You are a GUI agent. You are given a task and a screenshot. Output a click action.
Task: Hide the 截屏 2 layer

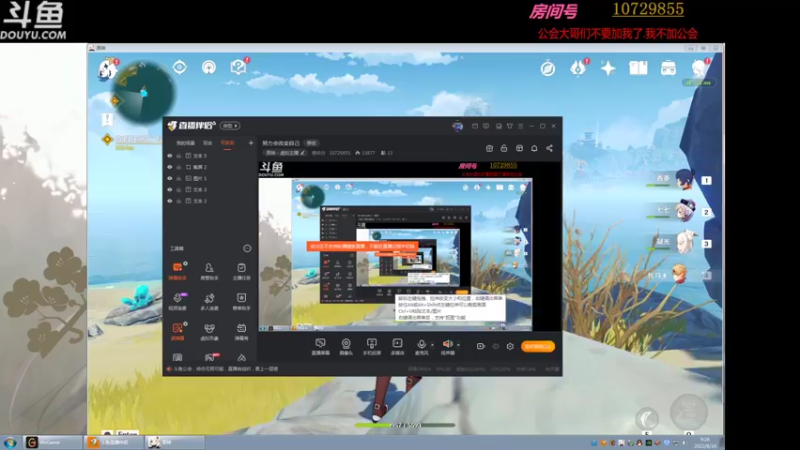170,167
